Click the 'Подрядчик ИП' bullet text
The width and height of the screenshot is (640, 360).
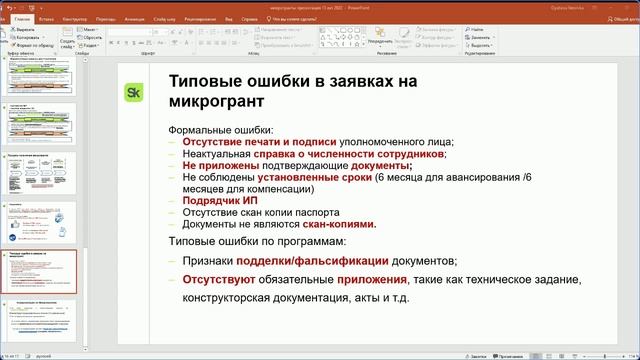(x=220, y=200)
